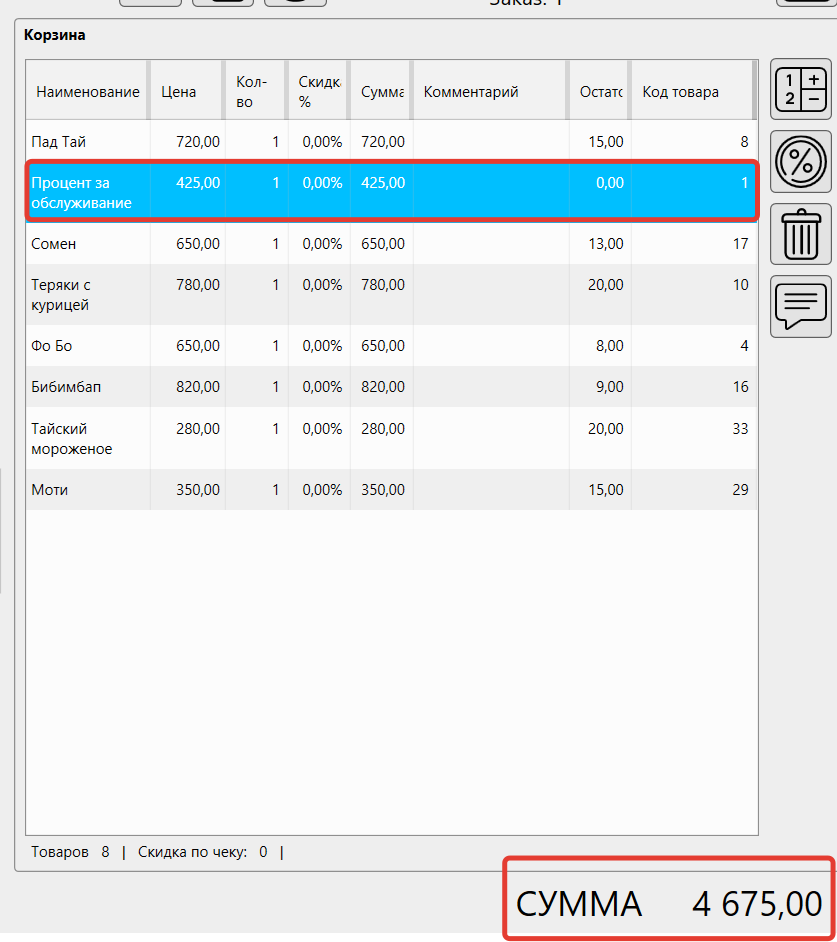
Task: Sort by Наименование column header
Action: (87, 92)
